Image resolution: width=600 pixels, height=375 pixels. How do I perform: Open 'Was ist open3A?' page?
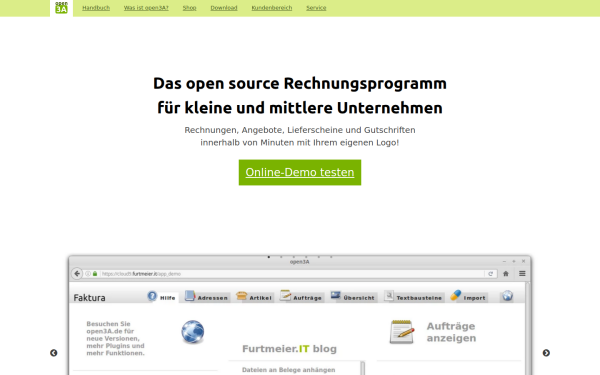point(146,8)
